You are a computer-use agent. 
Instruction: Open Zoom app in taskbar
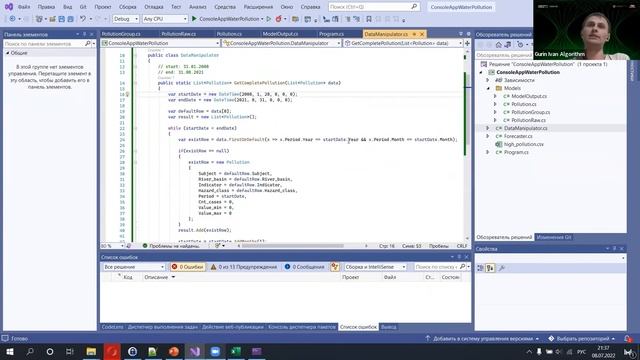coord(215,351)
